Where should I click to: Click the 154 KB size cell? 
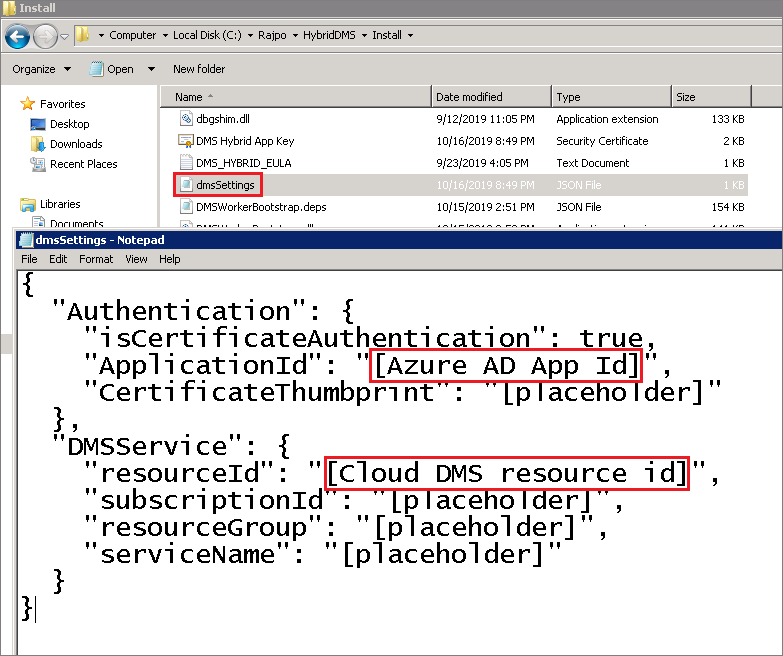pos(728,207)
